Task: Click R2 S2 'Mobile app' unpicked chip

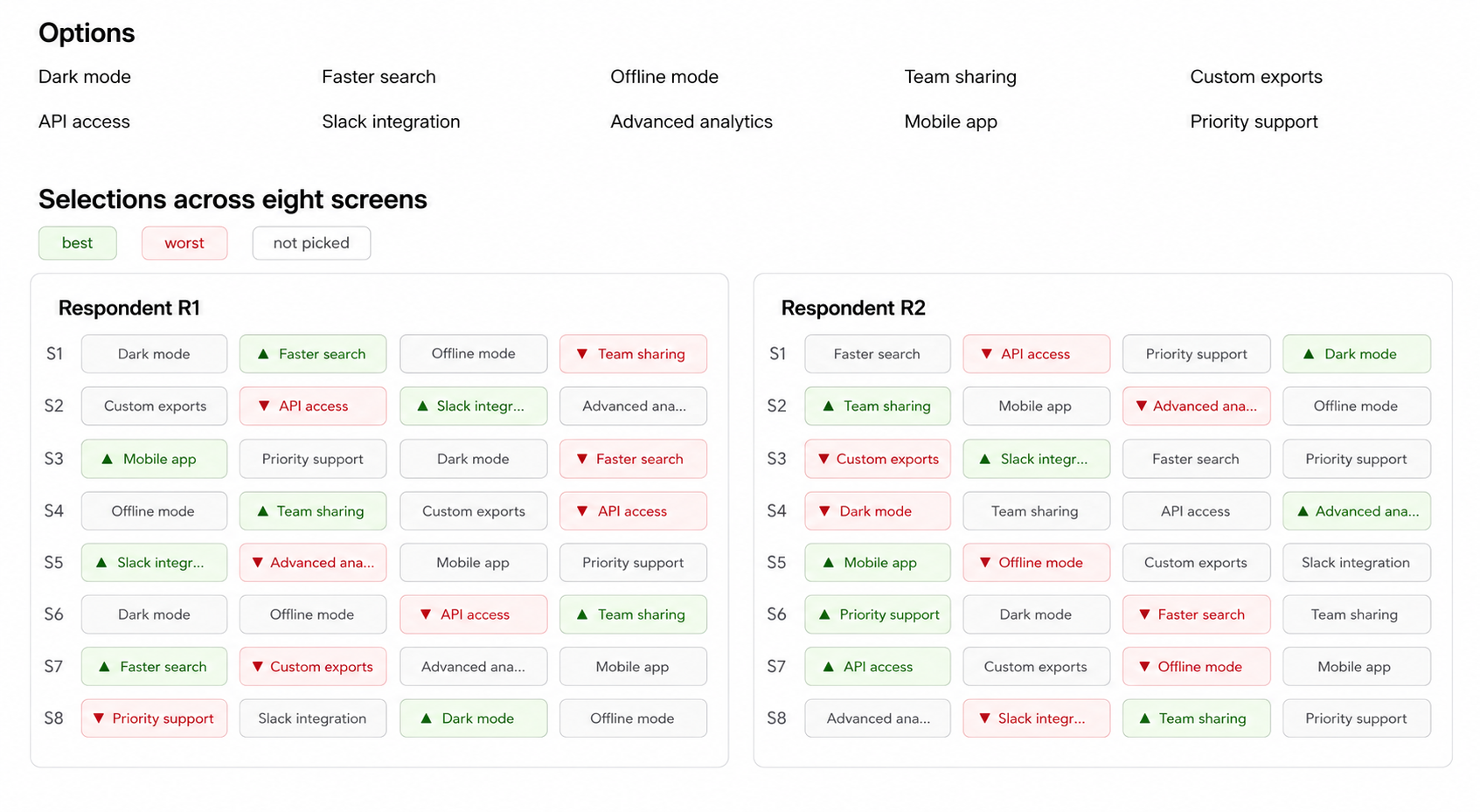Action: click(1037, 406)
